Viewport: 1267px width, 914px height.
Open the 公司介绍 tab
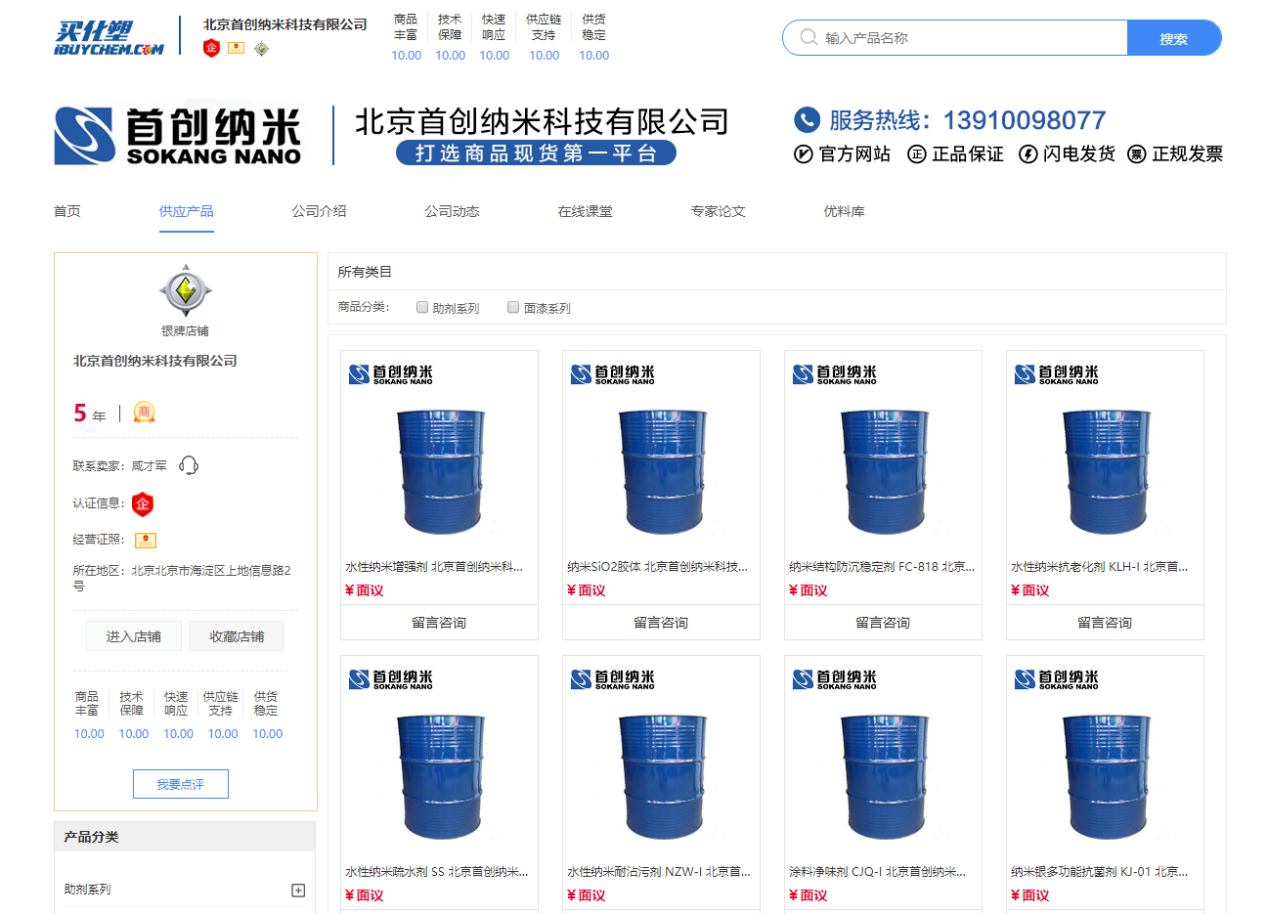[319, 211]
